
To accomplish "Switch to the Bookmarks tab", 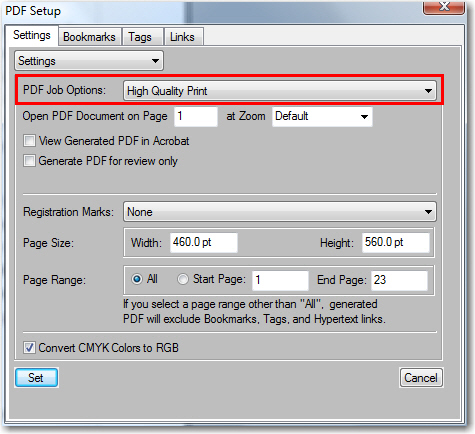I will (x=89, y=37).
